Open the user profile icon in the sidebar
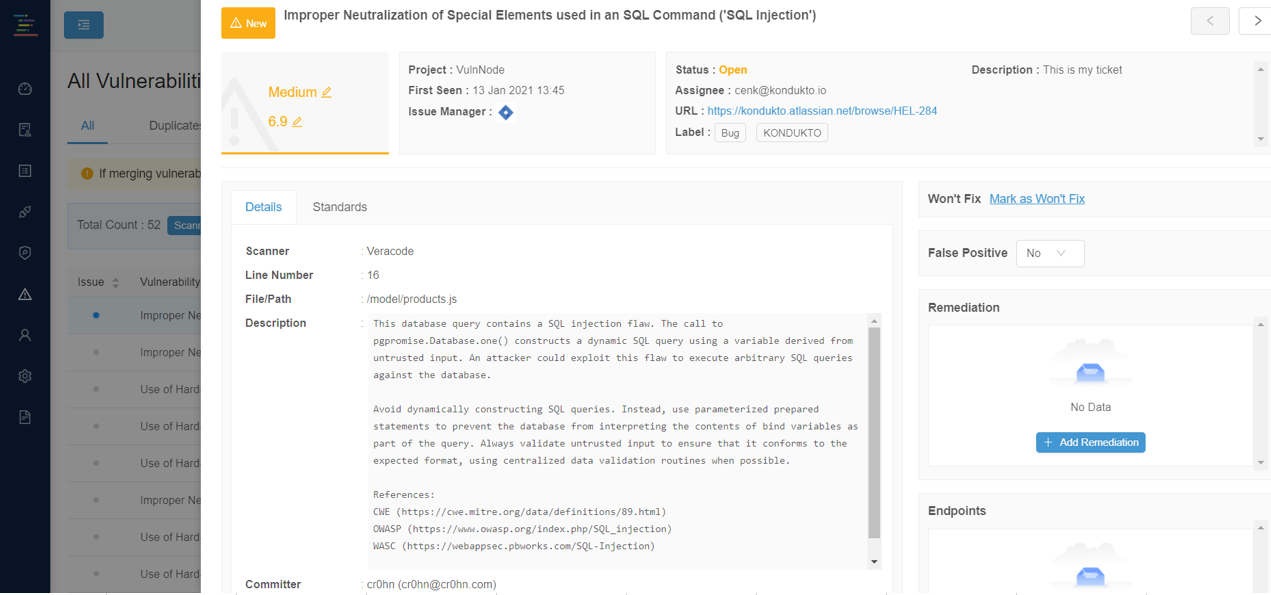 pos(25,335)
